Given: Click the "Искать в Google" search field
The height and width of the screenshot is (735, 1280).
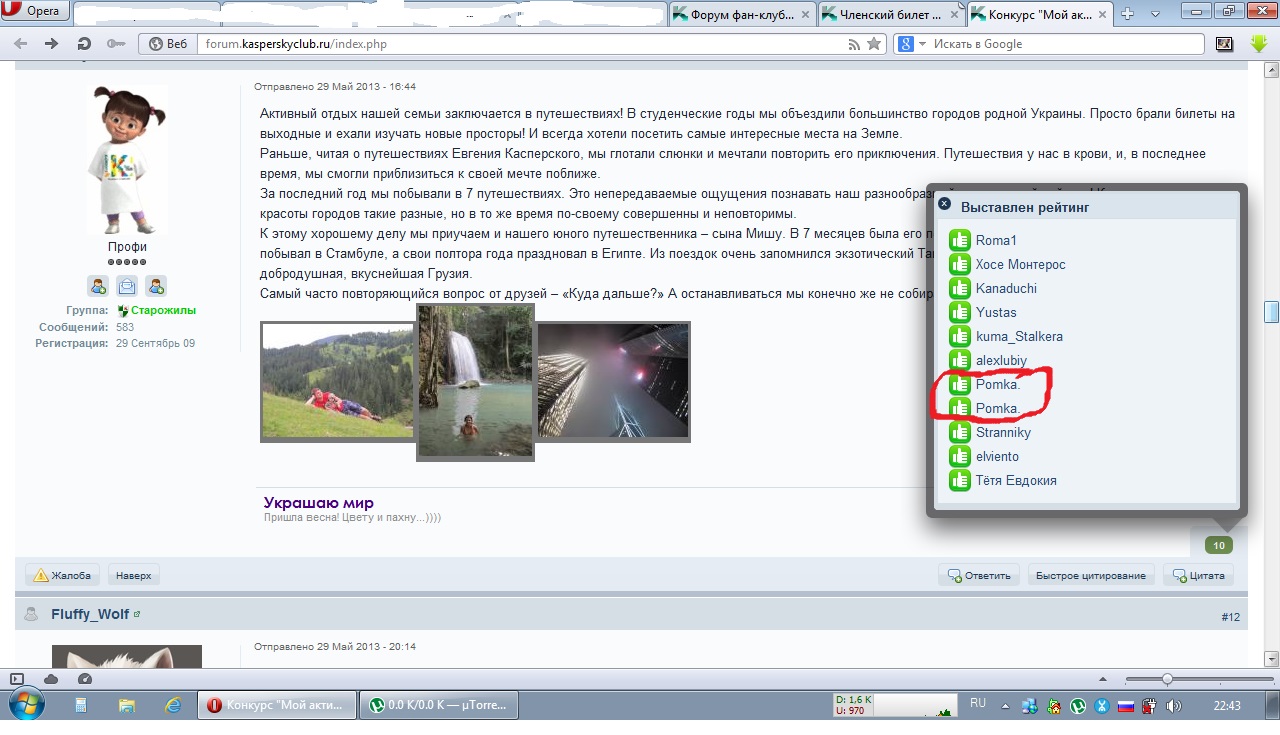Looking at the screenshot, I should [1066, 44].
